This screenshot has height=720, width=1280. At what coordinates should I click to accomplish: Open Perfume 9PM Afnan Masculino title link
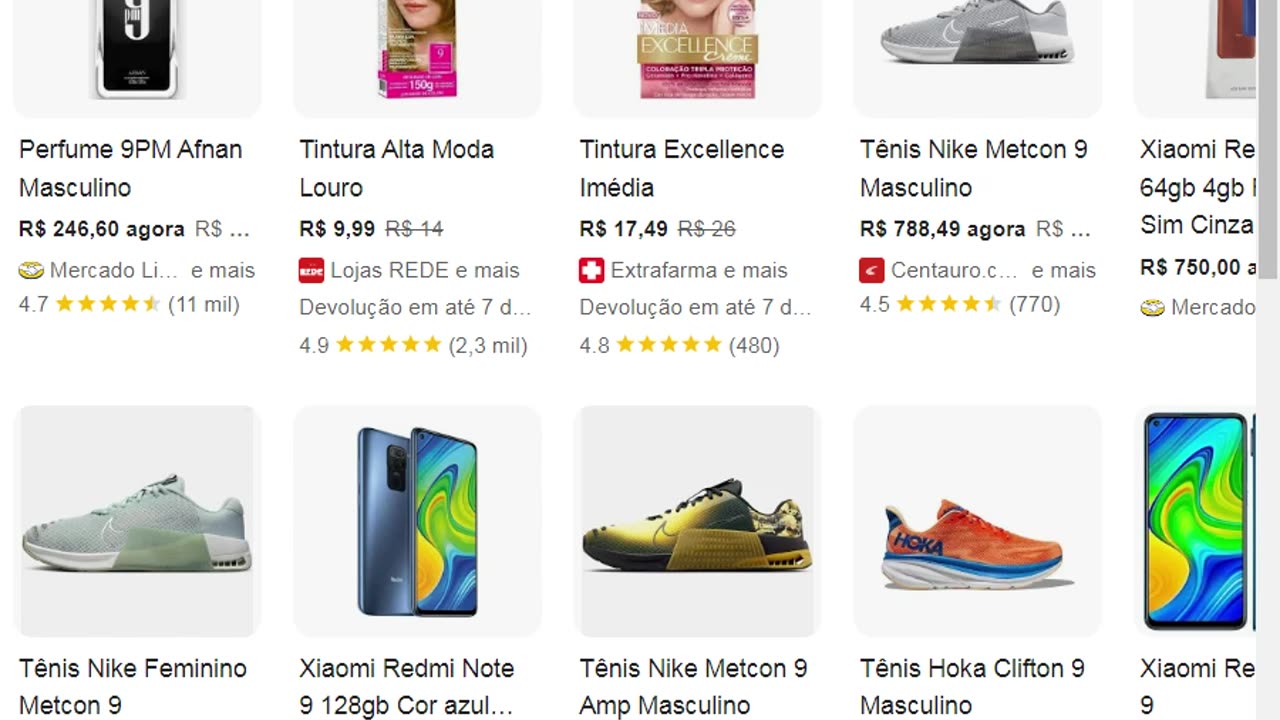[x=130, y=168]
